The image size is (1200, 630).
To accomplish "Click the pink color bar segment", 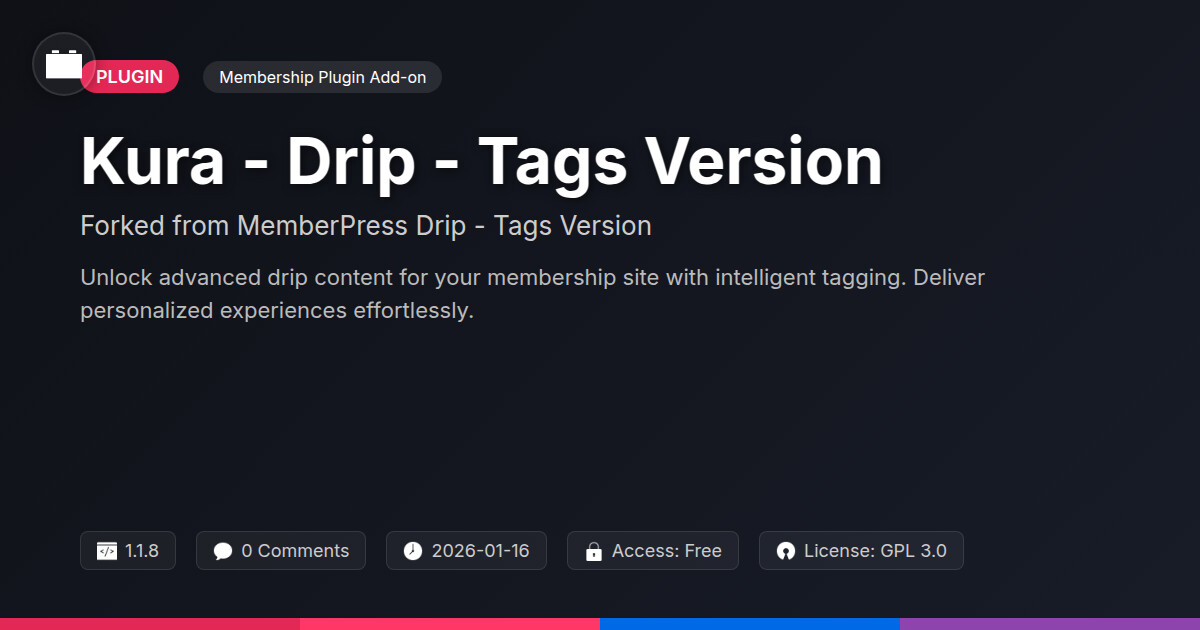I will point(450,624).
